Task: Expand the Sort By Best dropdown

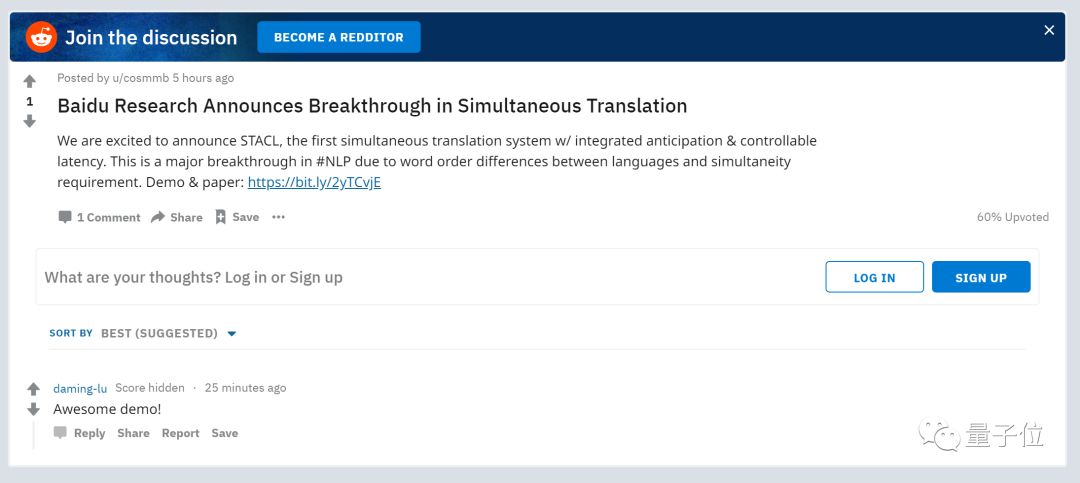Action: click(232, 333)
